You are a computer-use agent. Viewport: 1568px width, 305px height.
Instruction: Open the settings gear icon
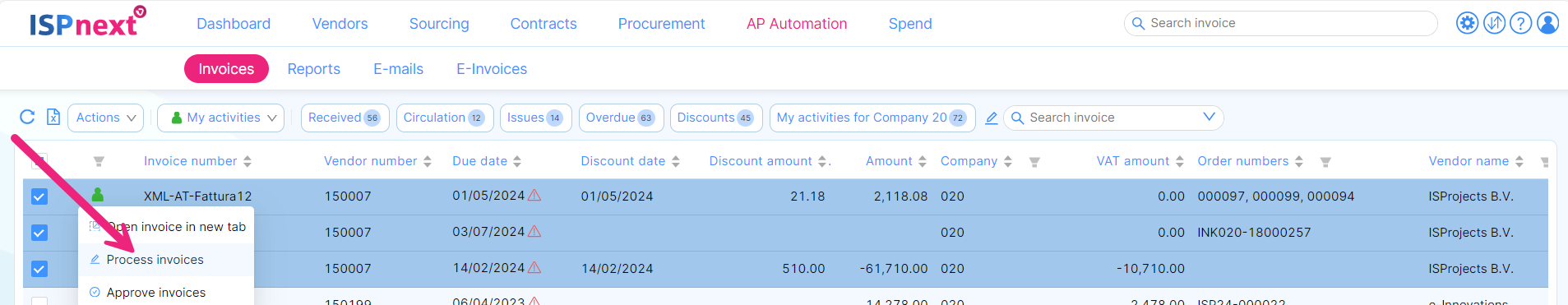1467,23
